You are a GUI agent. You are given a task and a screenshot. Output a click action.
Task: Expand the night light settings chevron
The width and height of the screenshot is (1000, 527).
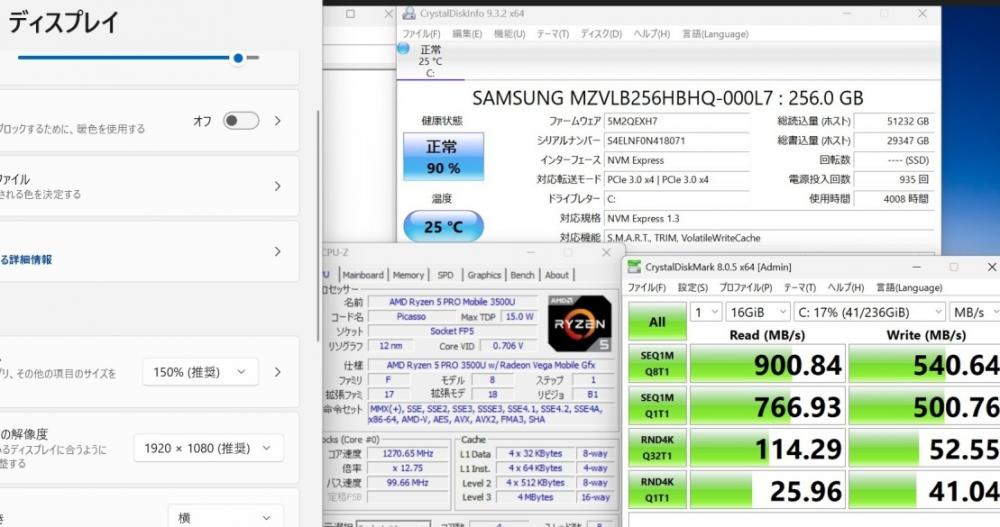pyautogui.click(x=277, y=121)
